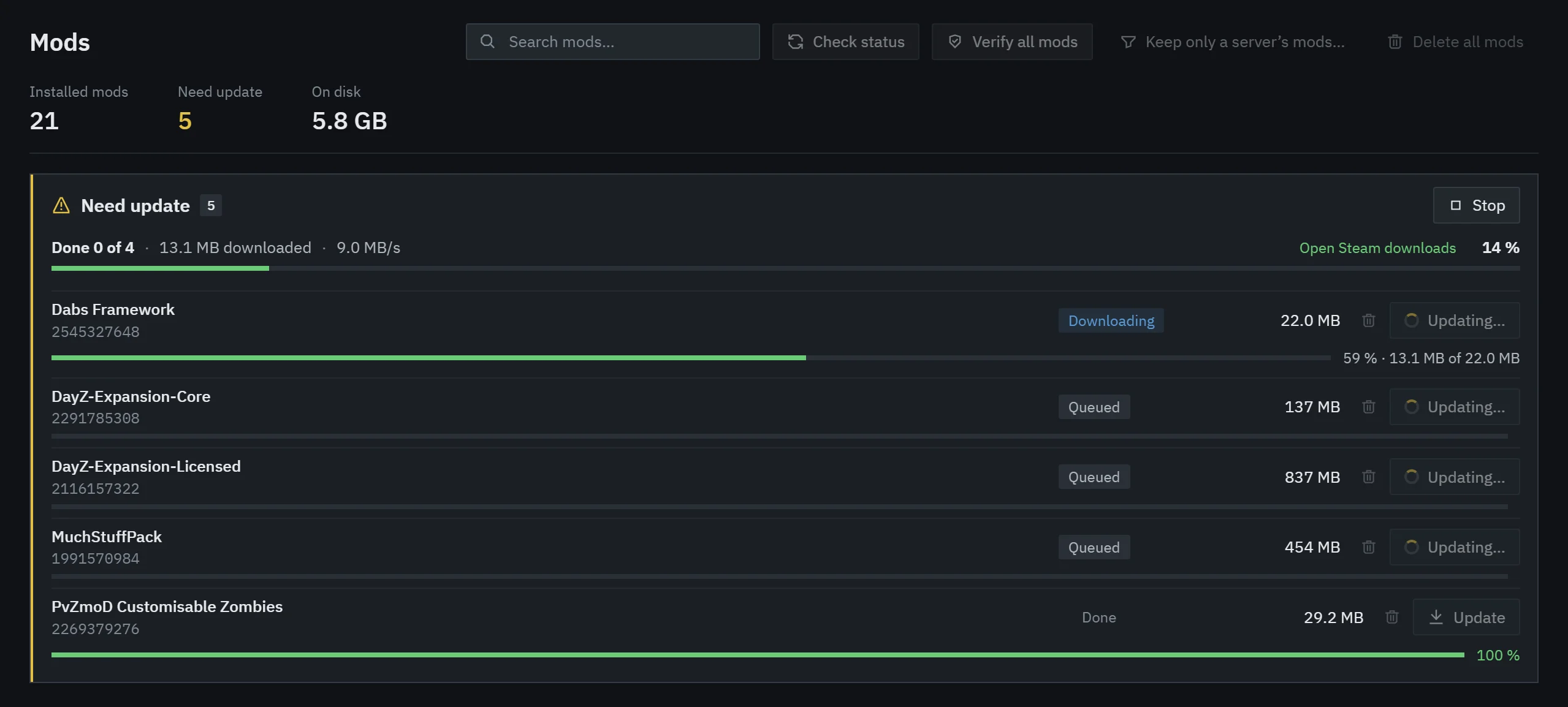1568x707 pixels.
Task: Click the Installed mods count 21
Action: pyautogui.click(x=44, y=121)
